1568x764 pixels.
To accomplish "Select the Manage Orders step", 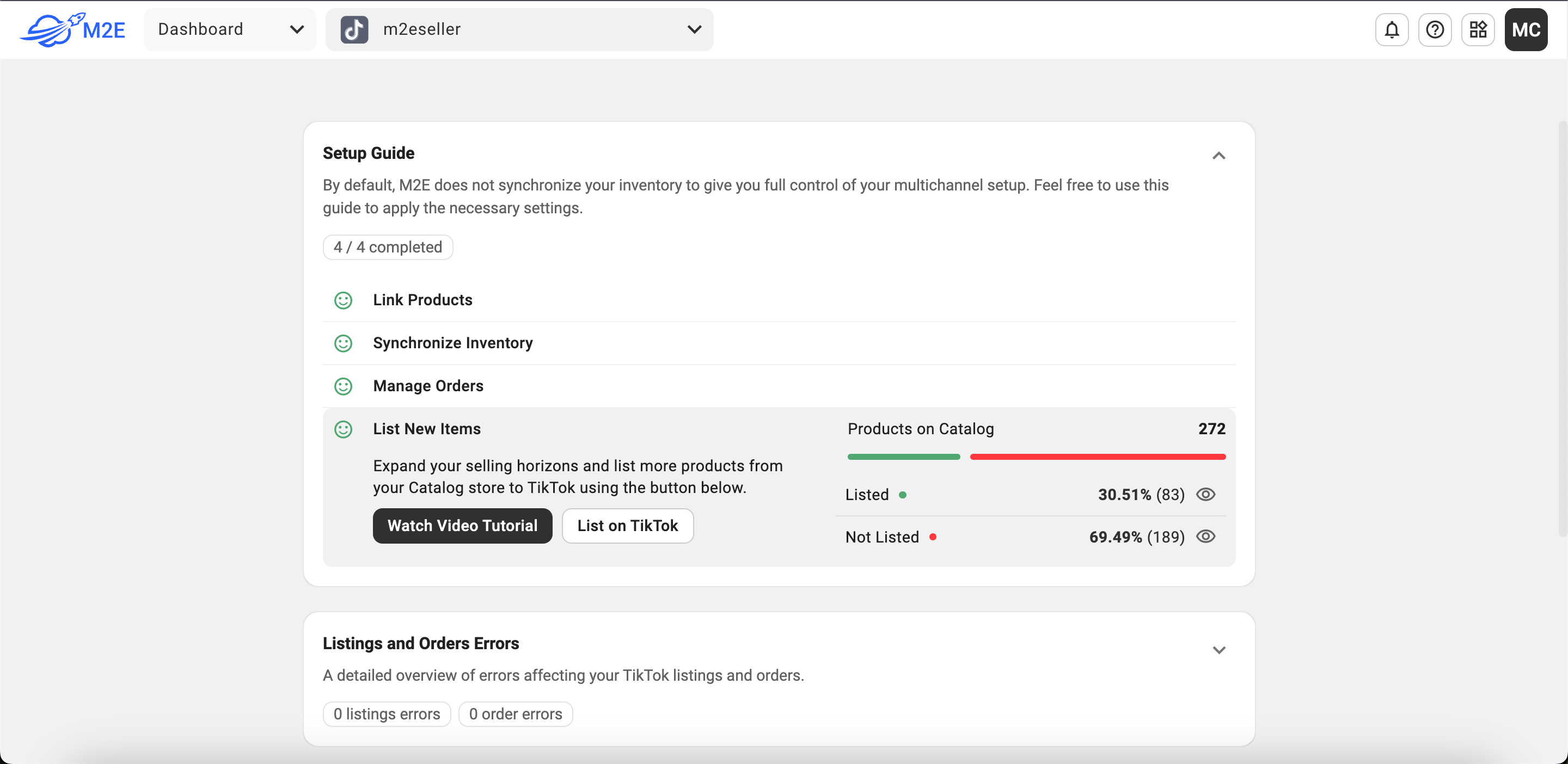I will tap(428, 386).
